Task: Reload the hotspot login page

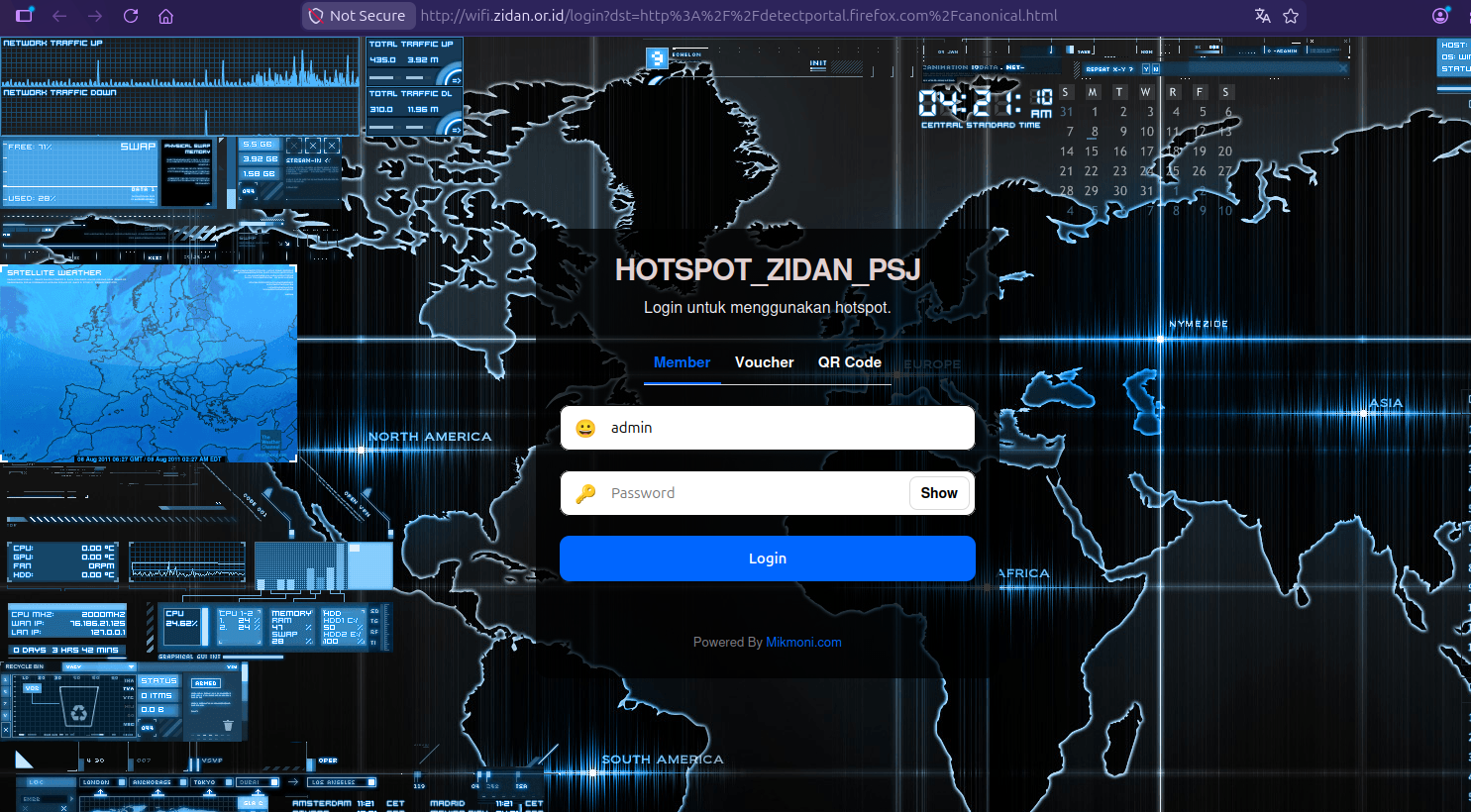Action: pyautogui.click(x=131, y=16)
